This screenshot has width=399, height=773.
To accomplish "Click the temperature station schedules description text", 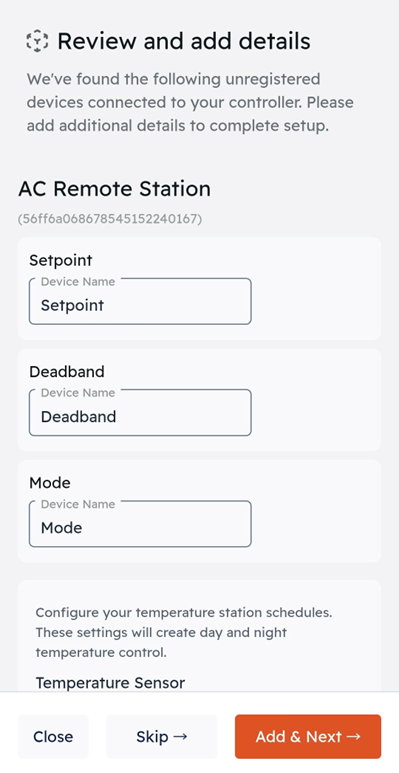I will (x=184, y=632).
